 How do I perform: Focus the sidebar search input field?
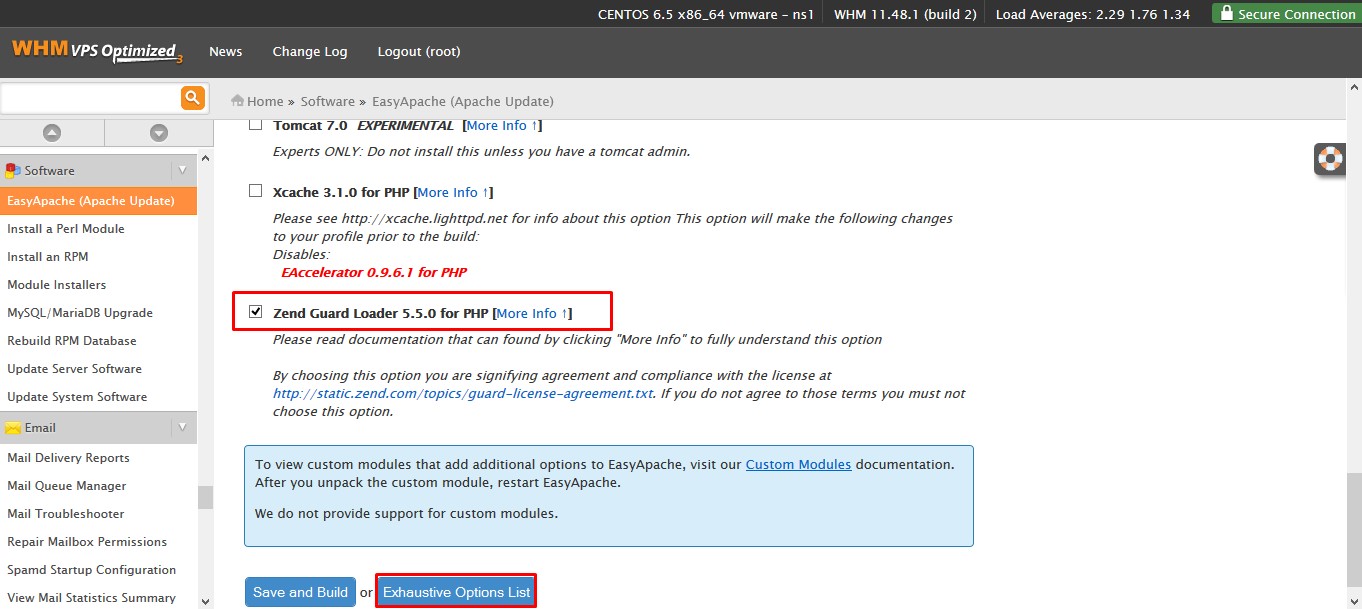pos(90,98)
